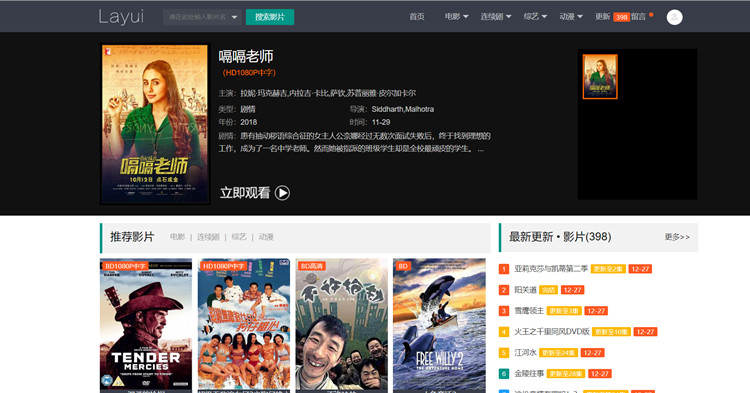The width and height of the screenshot is (750, 393).
Task: Open the Tender Mercies poster
Action: click(x=146, y=326)
